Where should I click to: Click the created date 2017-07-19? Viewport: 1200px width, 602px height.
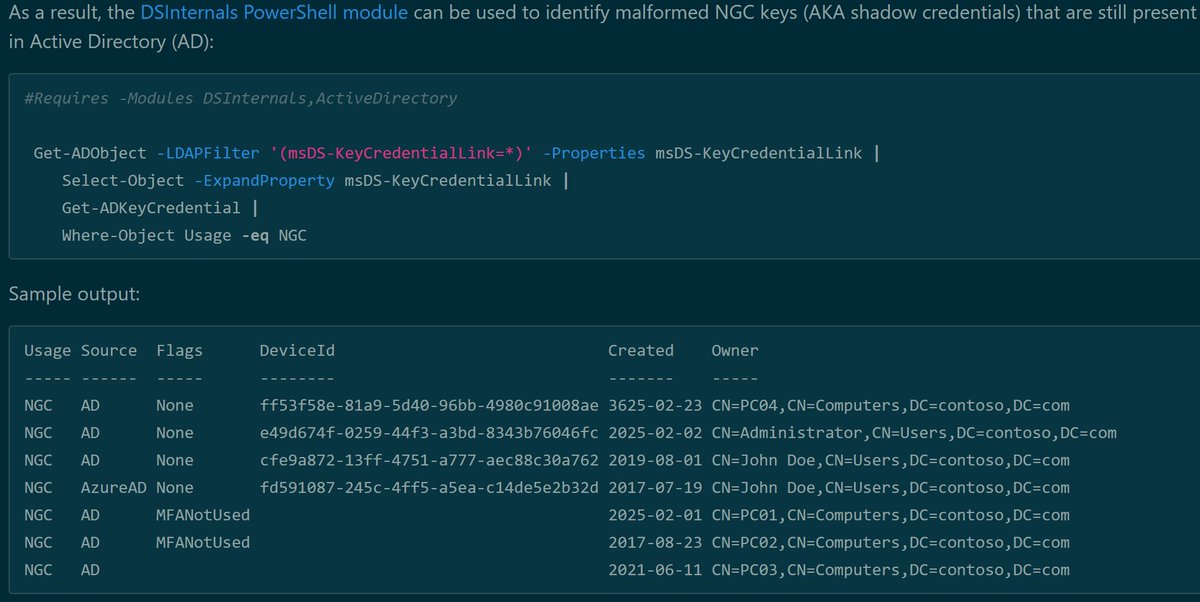click(655, 488)
